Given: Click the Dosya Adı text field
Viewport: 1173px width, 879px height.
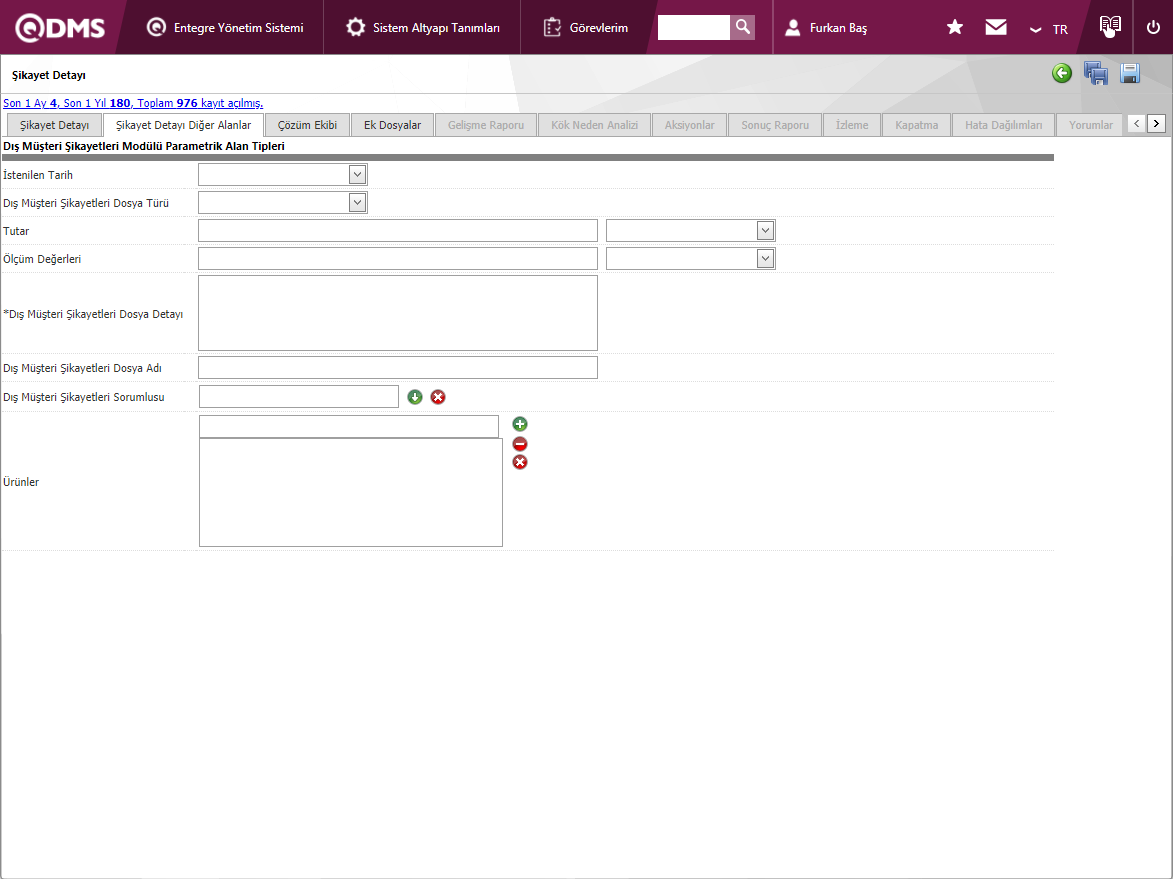Looking at the screenshot, I should [397, 368].
